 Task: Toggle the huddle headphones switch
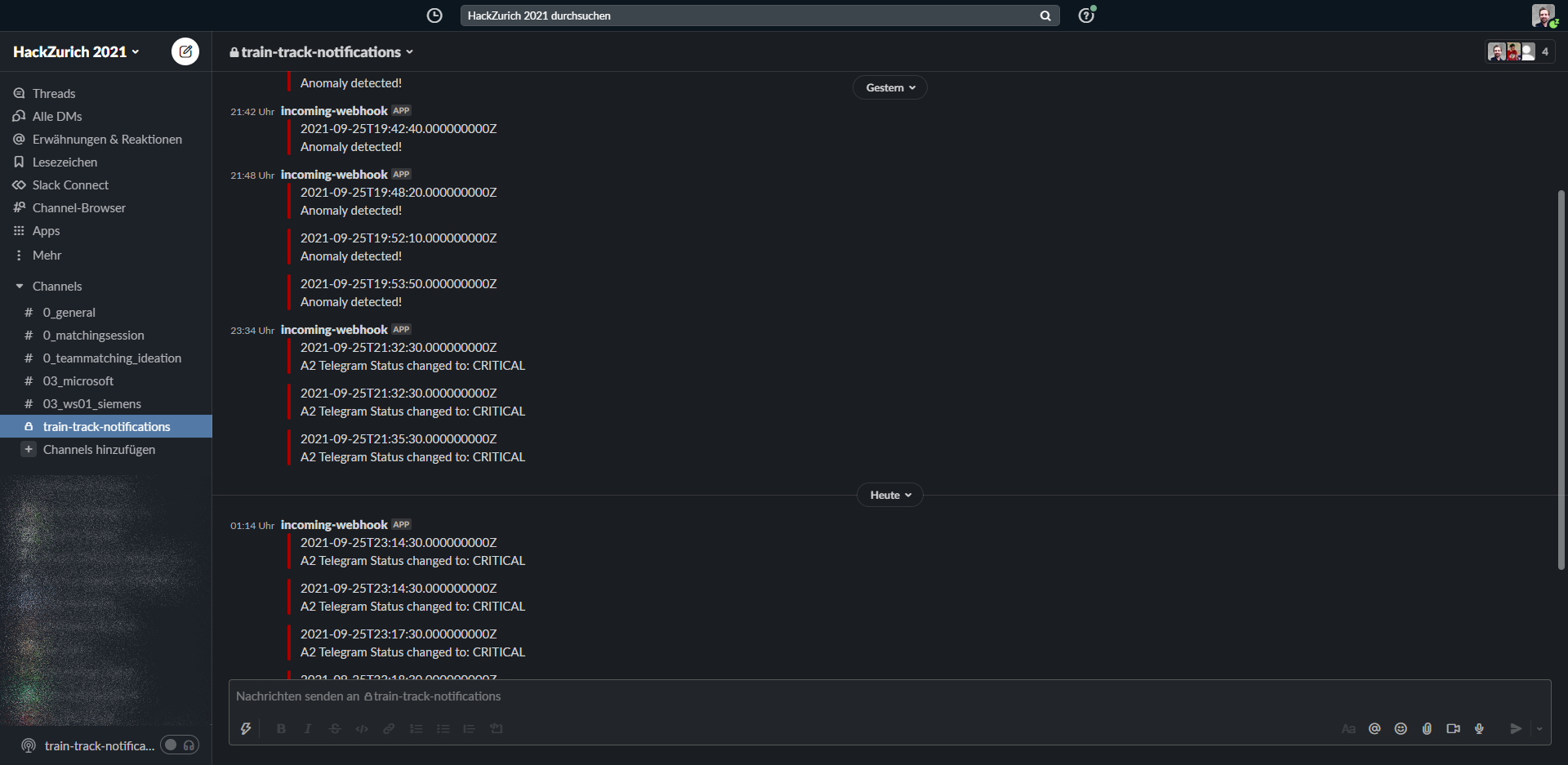click(x=180, y=745)
